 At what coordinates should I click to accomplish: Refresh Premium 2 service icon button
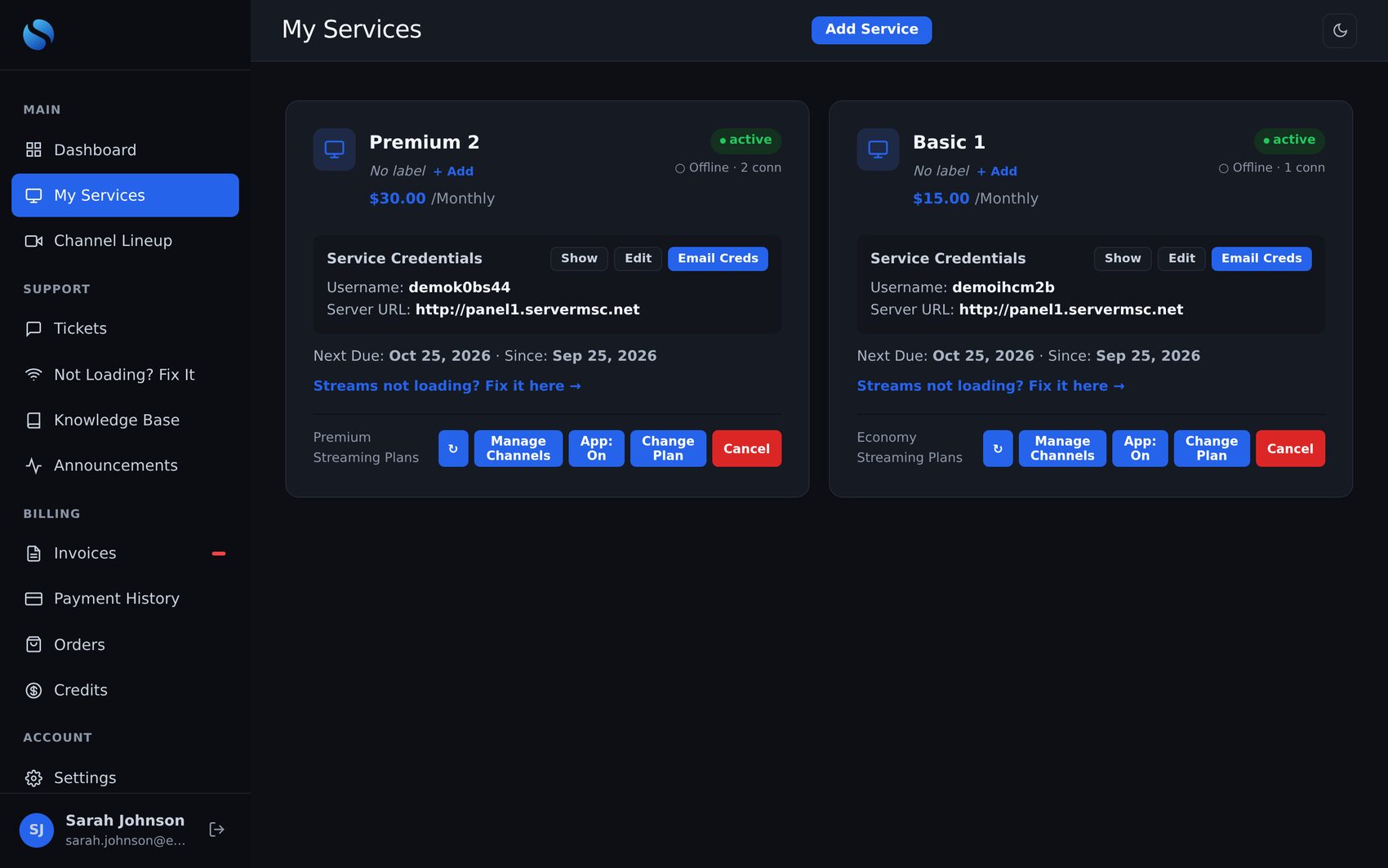tap(453, 449)
